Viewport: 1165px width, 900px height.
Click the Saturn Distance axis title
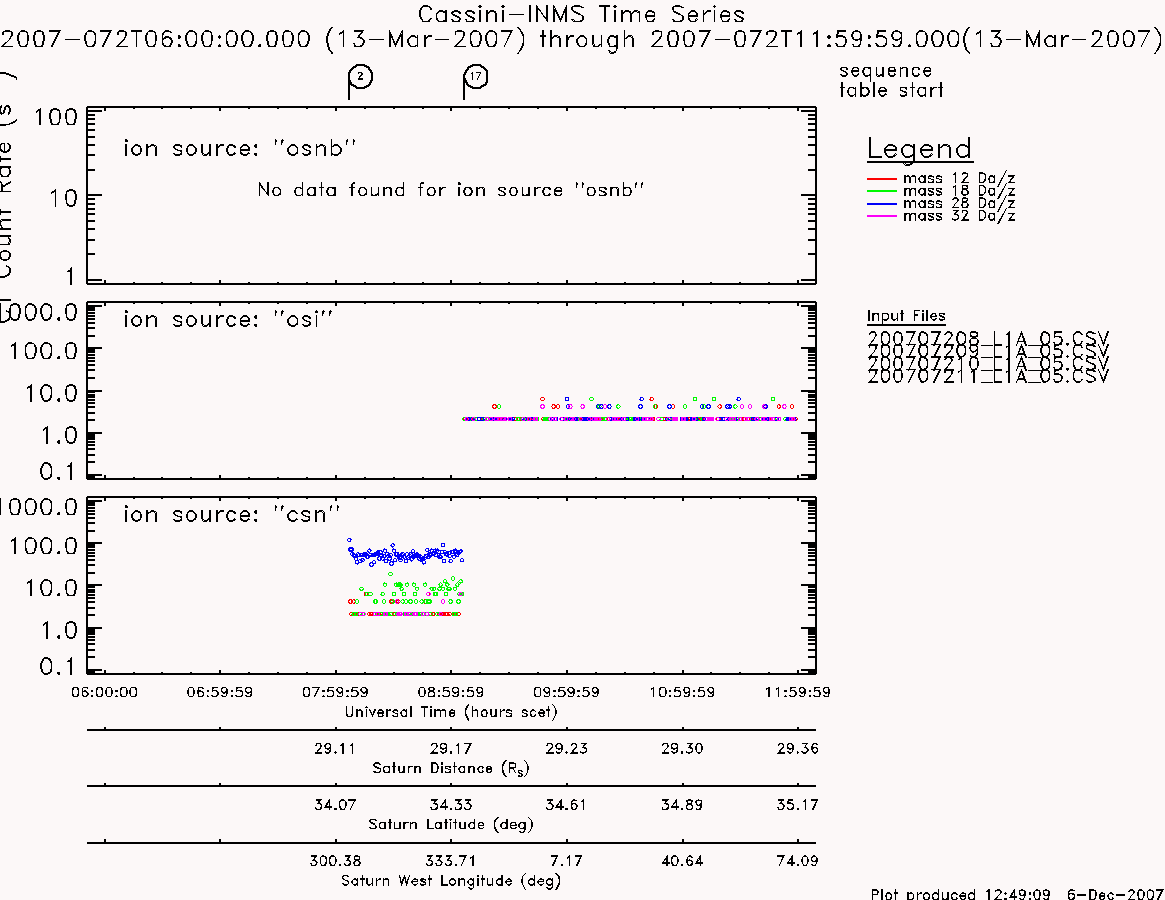pos(450,768)
